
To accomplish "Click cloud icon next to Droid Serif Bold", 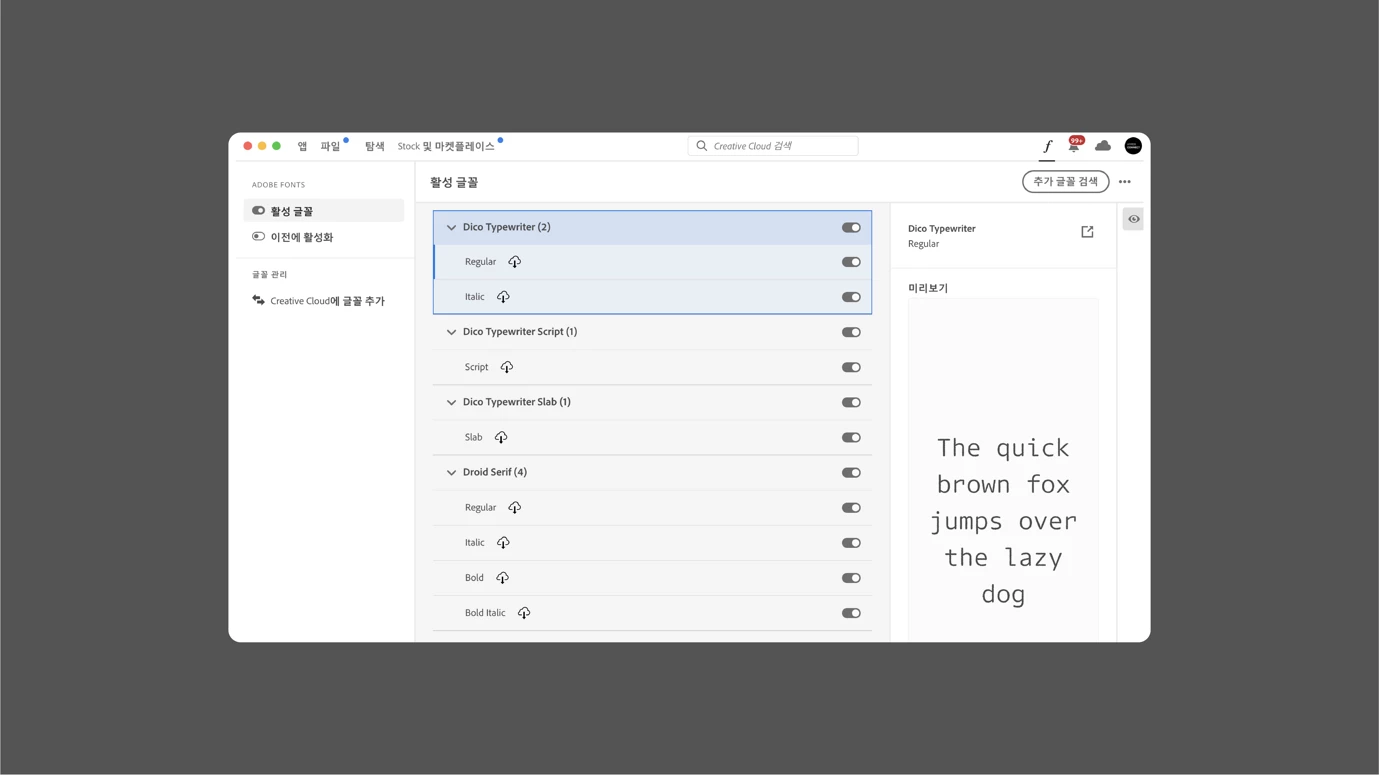I will [502, 578].
